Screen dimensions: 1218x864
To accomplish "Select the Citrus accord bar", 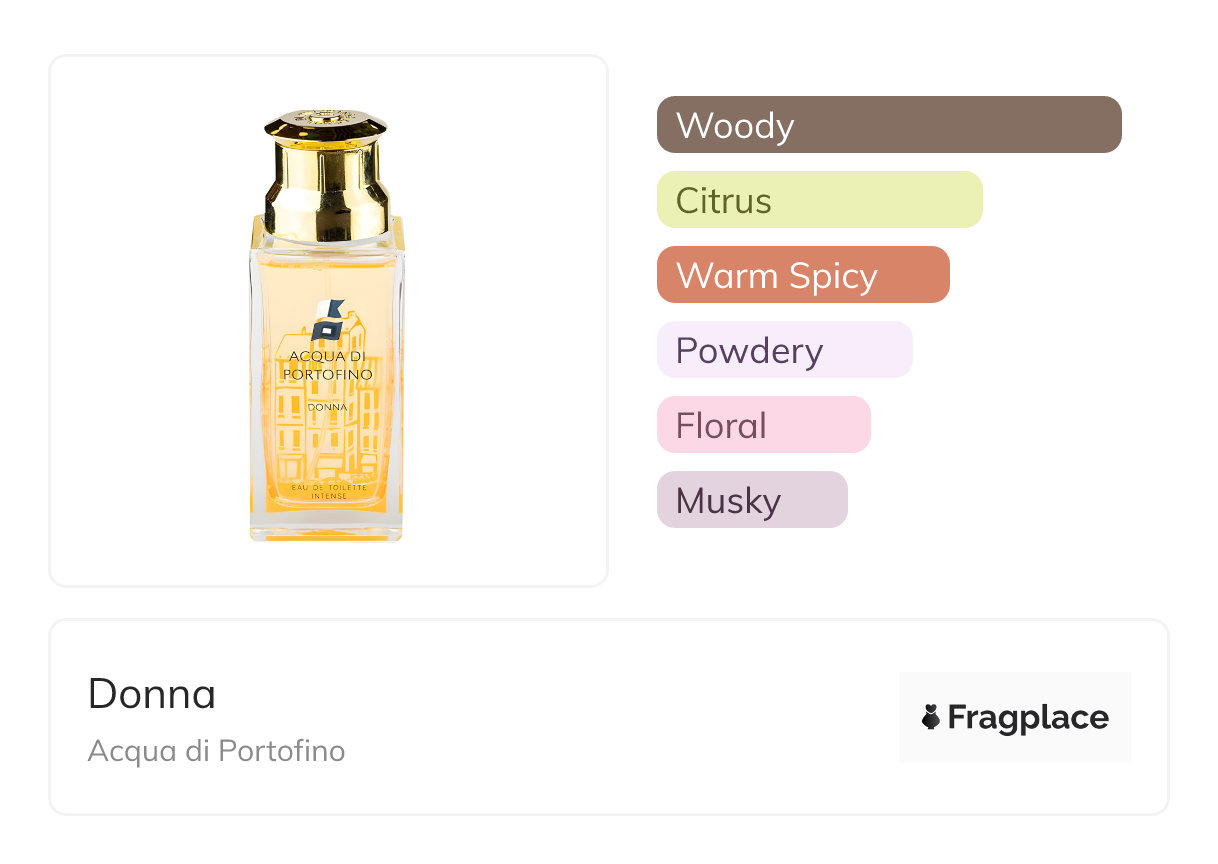I will click(819, 200).
